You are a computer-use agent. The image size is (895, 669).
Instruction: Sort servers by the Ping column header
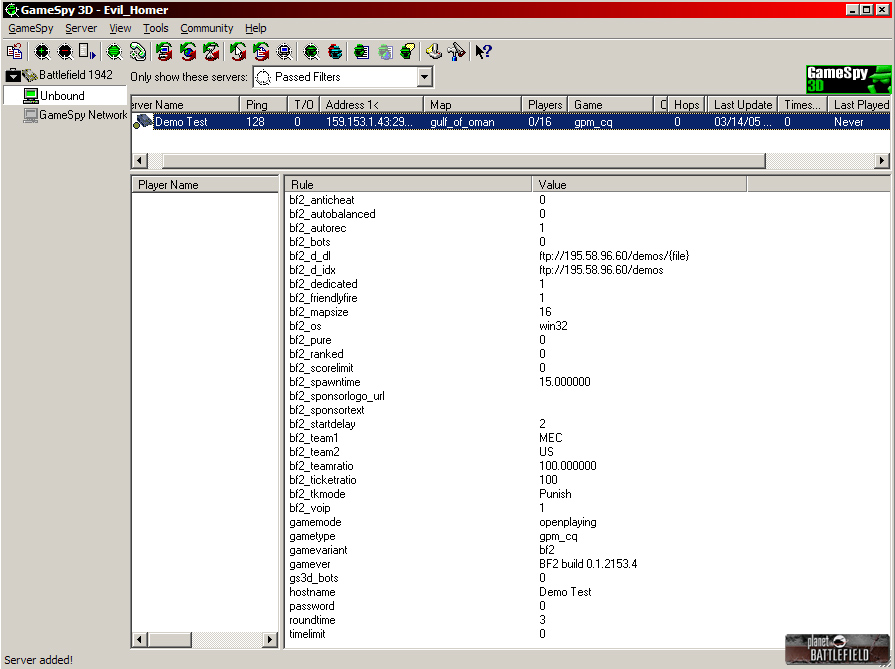(263, 104)
